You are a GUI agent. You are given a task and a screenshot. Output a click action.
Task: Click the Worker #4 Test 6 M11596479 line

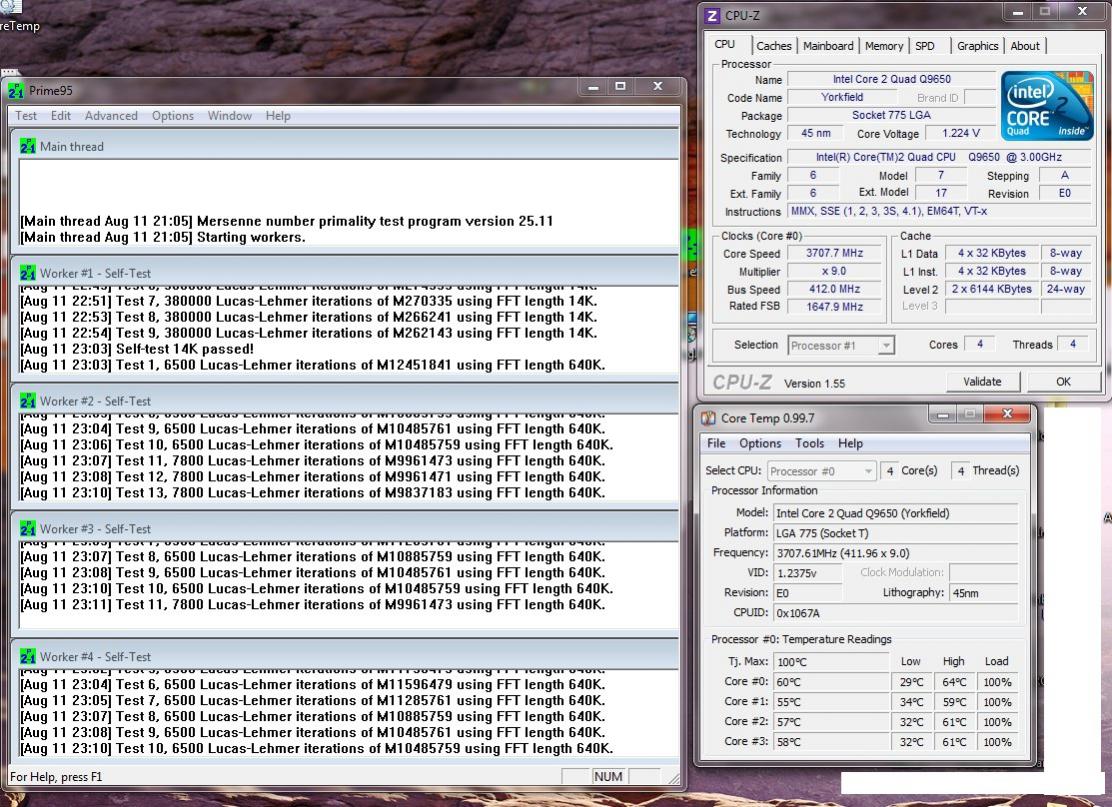click(x=313, y=684)
